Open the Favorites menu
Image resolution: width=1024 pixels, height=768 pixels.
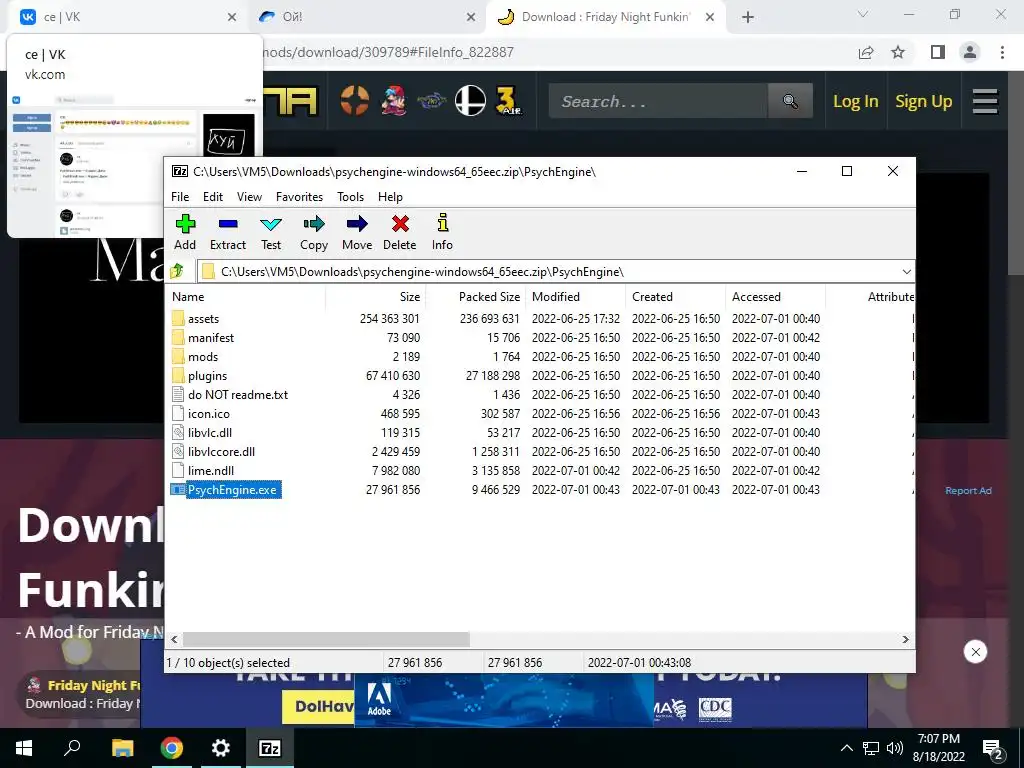(x=299, y=197)
